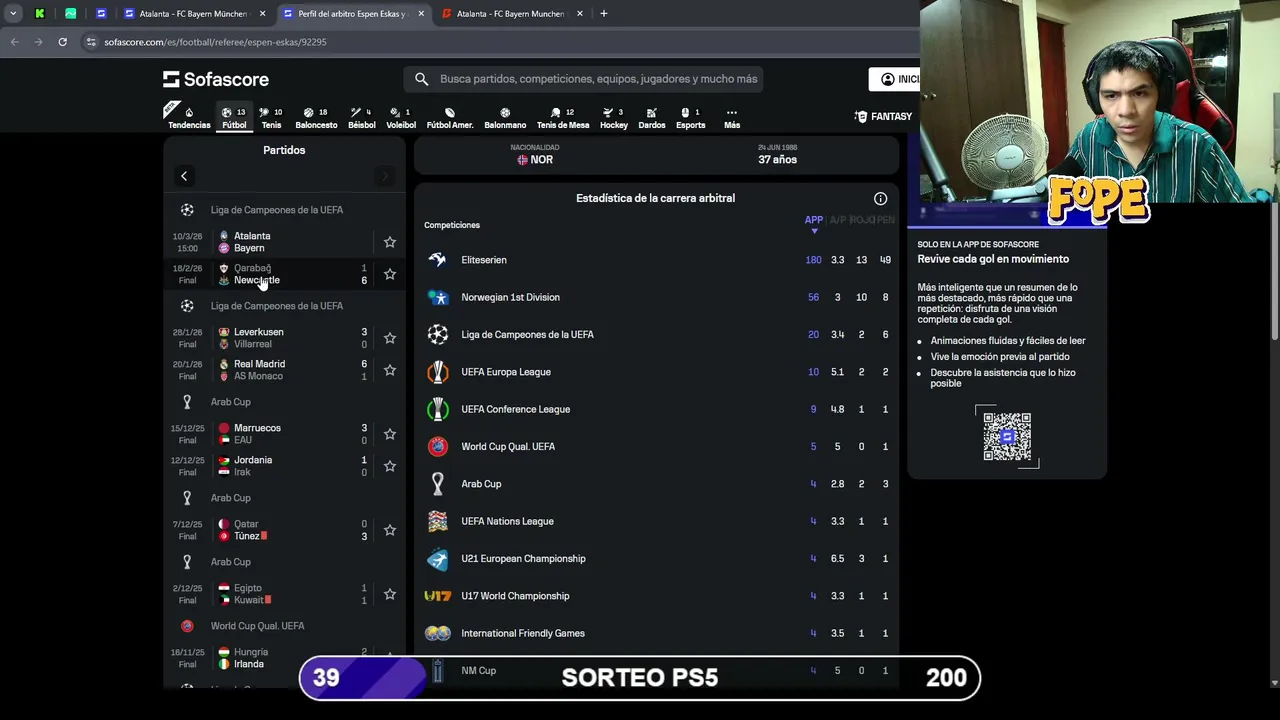Click the Norwegian 1st Division icon
1280x720 pixels.
tap(437, 297)
